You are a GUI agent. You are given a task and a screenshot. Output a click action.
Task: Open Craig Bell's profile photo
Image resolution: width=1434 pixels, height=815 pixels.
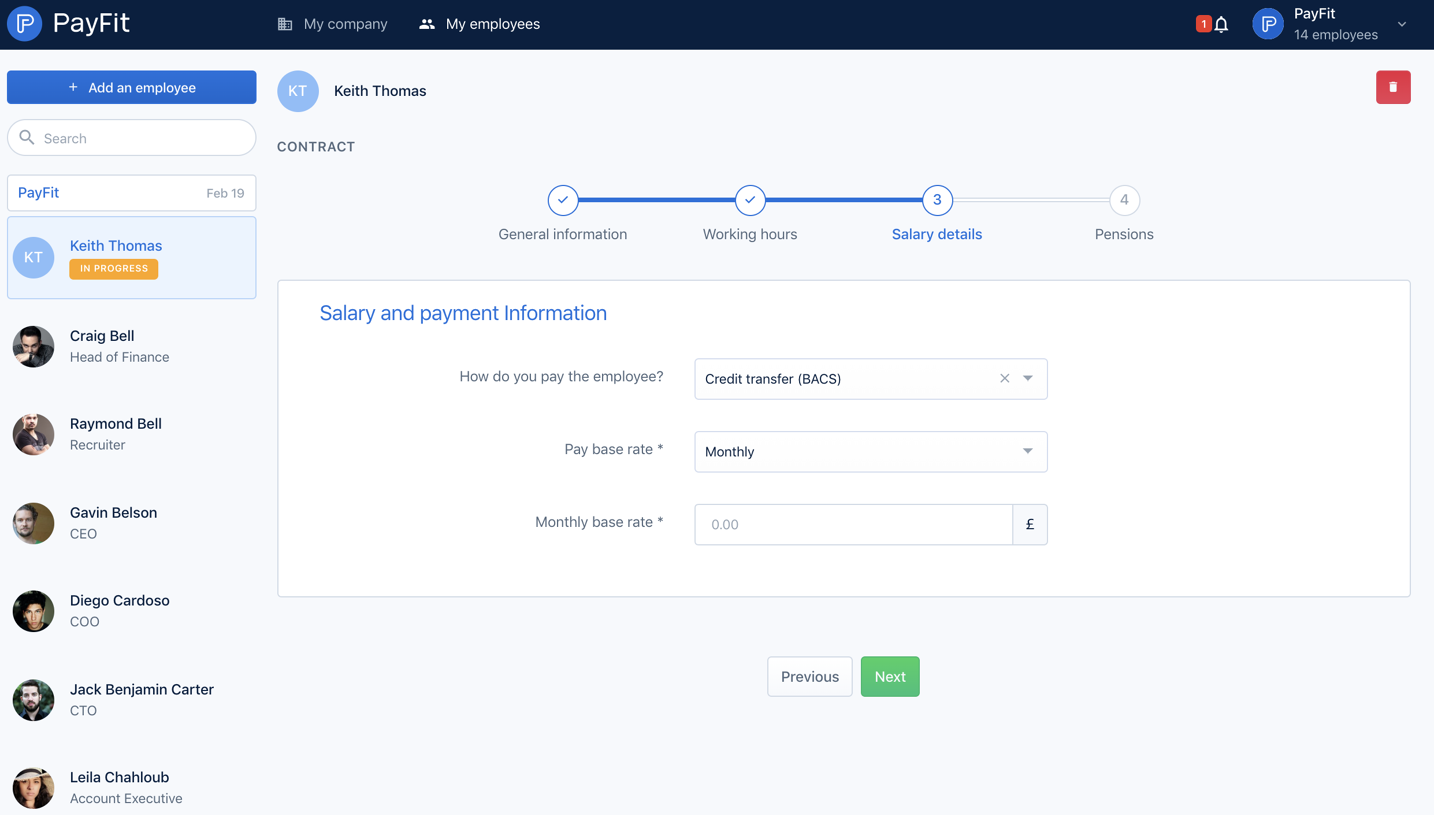[33, 346]
